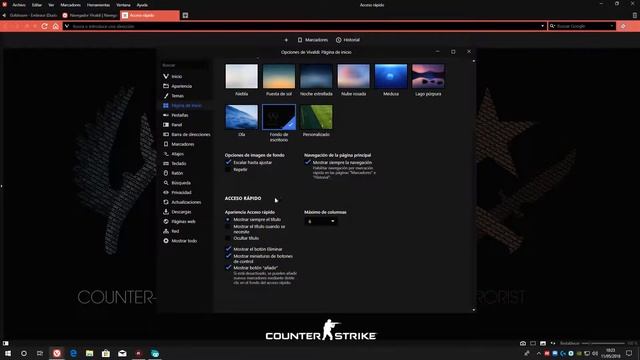This screenshot has height=360, width=640.
Task: Select Mostrar siempre el título option
Action: coord(228,220)
